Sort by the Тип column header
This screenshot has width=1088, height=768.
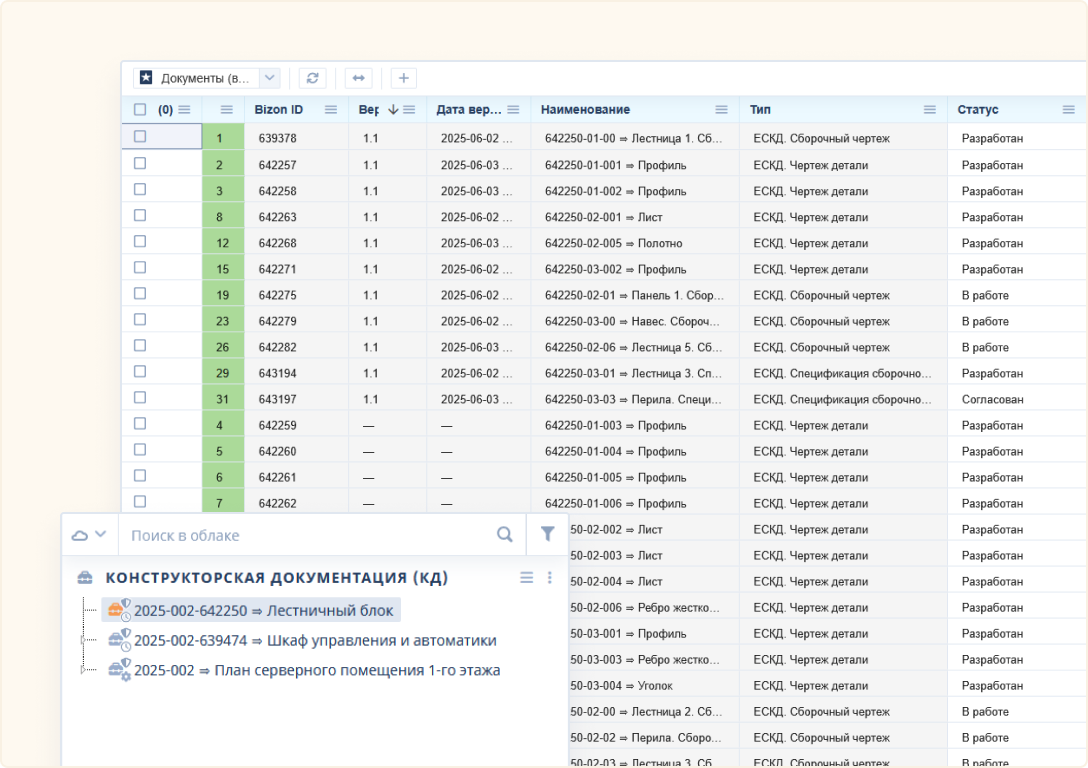[760, 110]
